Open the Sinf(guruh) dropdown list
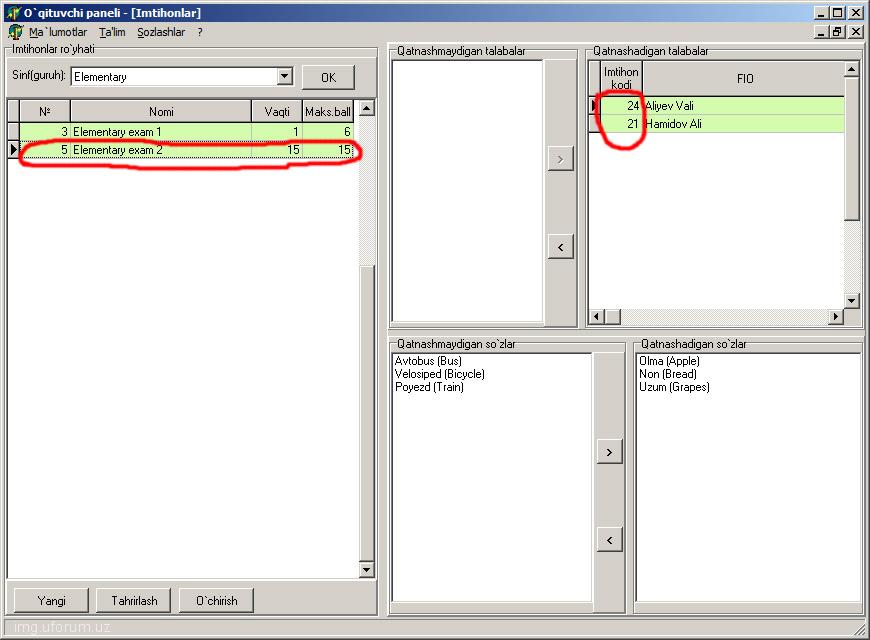 click(284, 77)
